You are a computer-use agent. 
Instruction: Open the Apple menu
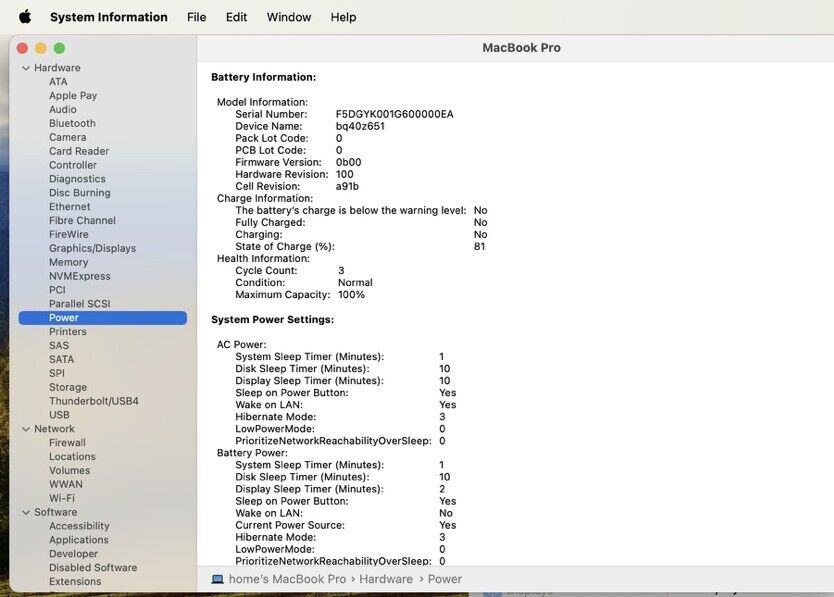point(25,17)
